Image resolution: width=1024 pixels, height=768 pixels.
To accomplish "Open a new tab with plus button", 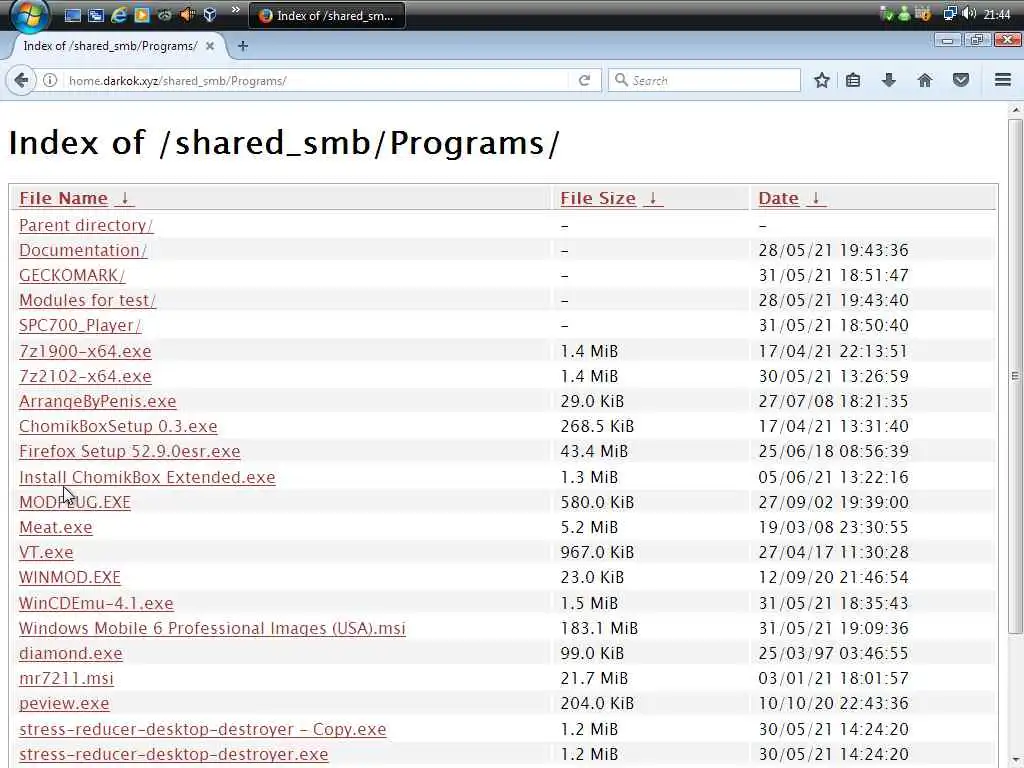I will click(243, 46).
